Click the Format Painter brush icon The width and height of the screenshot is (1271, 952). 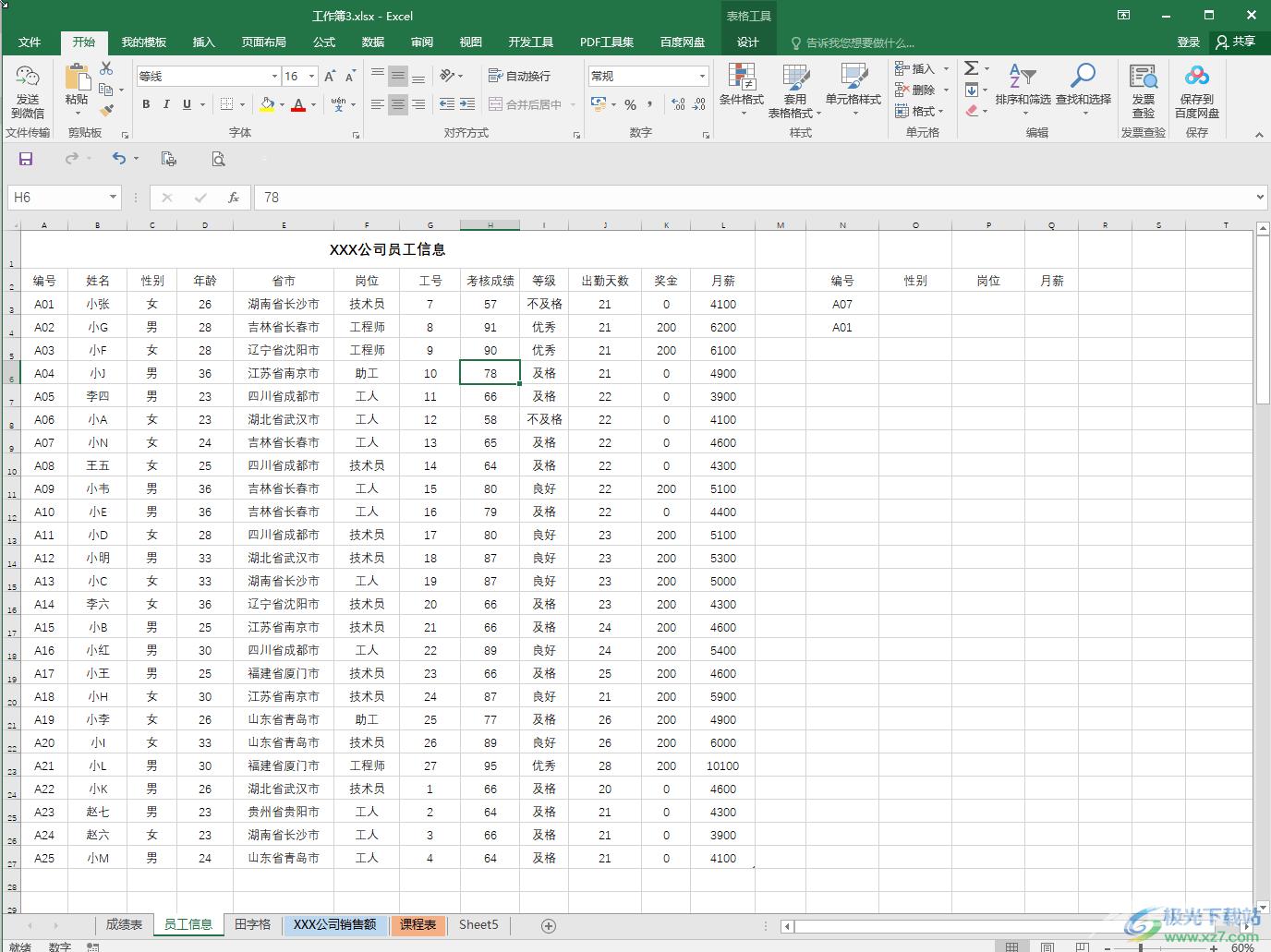(x=106, y=111)
